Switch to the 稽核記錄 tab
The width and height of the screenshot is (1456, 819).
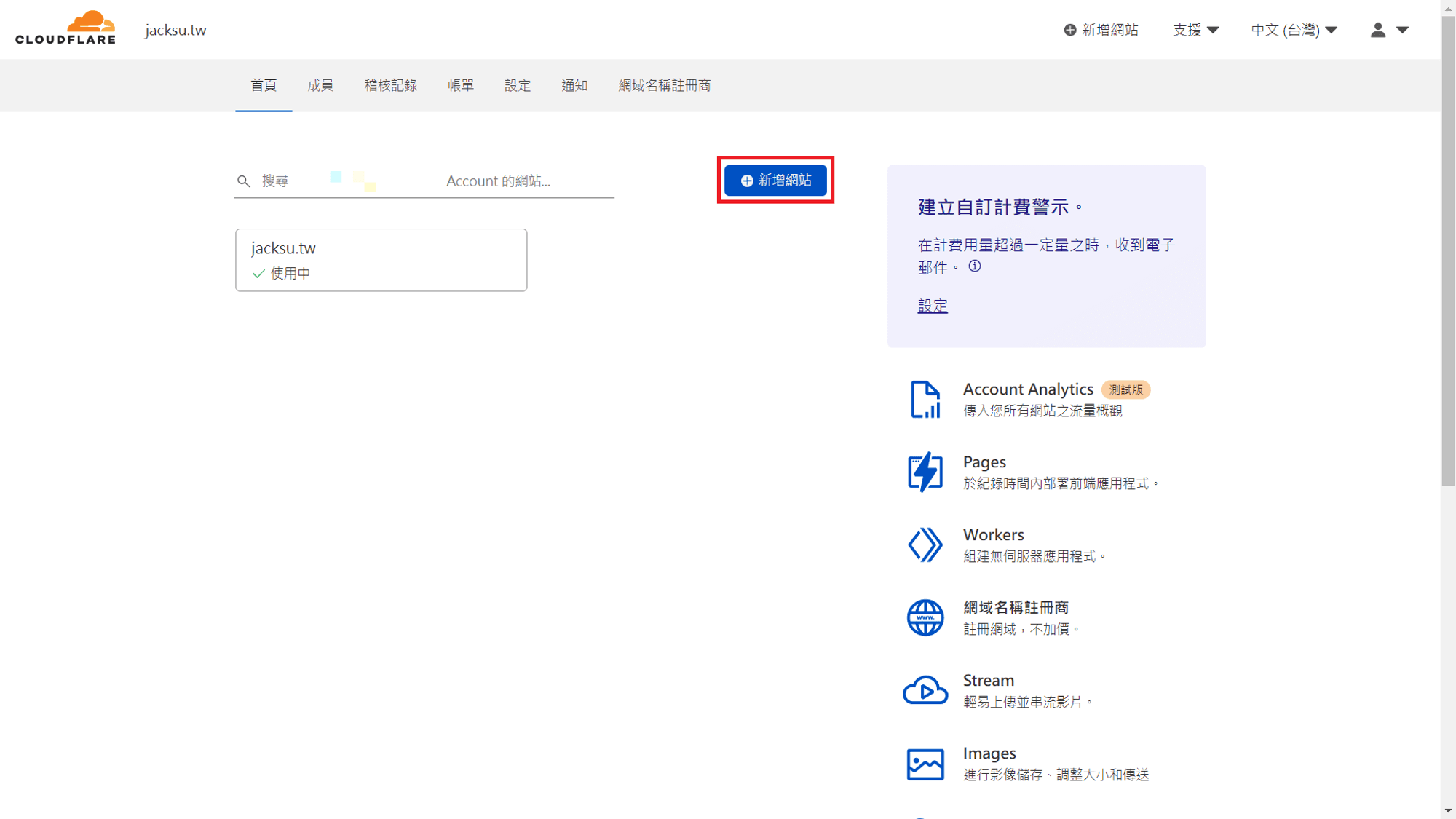(391, 86)
